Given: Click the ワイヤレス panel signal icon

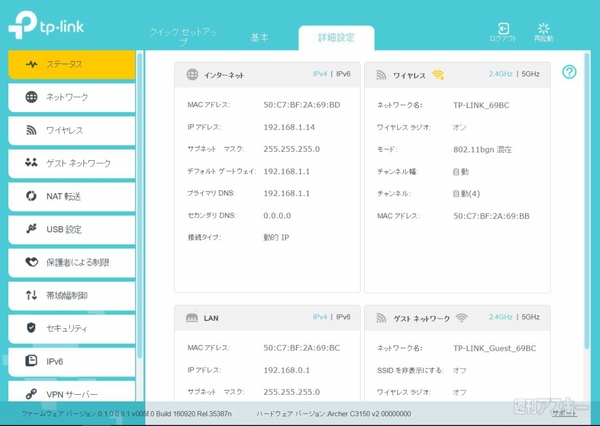Looking at the screenshot, I should pos(381,75).
